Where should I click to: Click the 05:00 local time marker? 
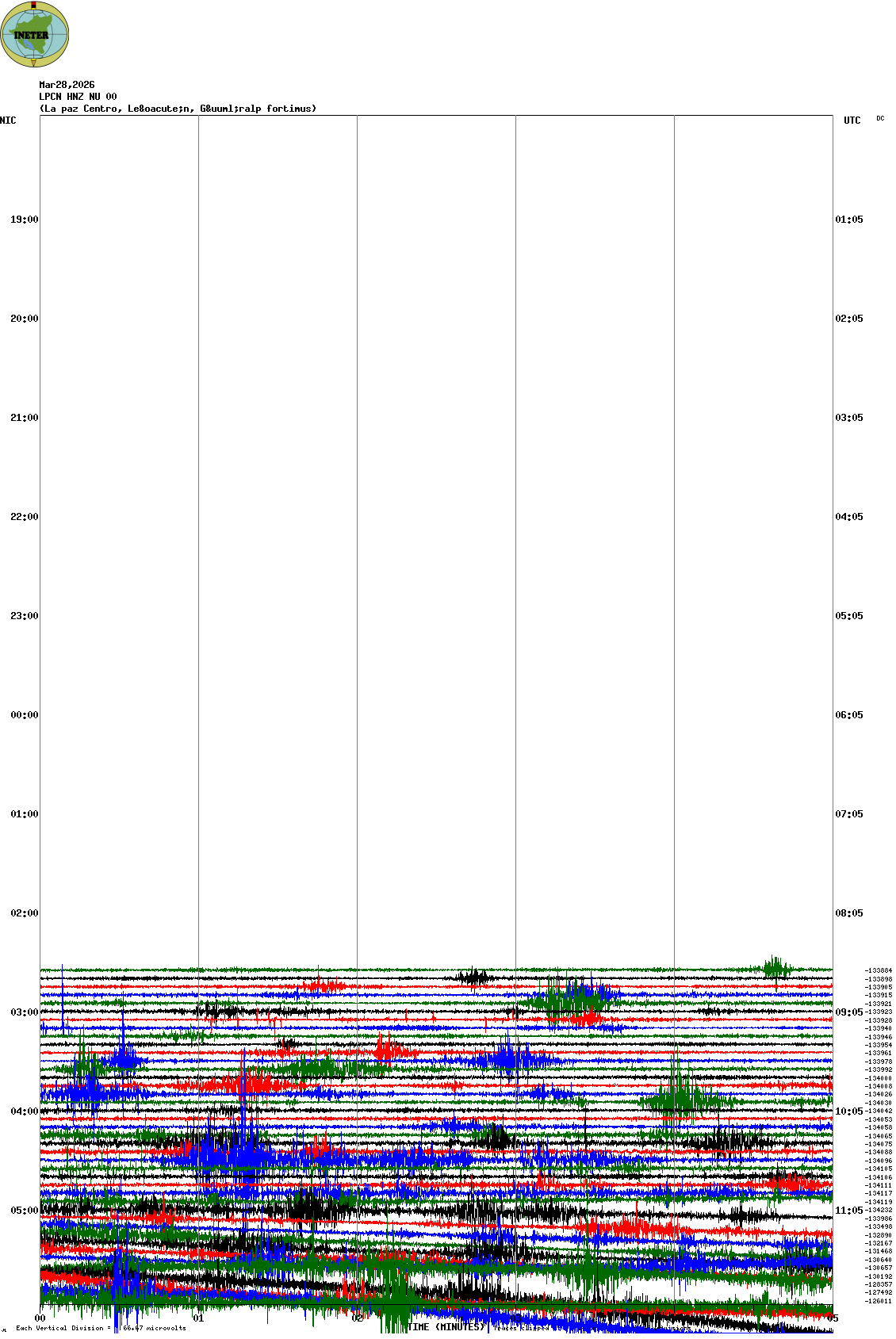tap(24, 1211)
